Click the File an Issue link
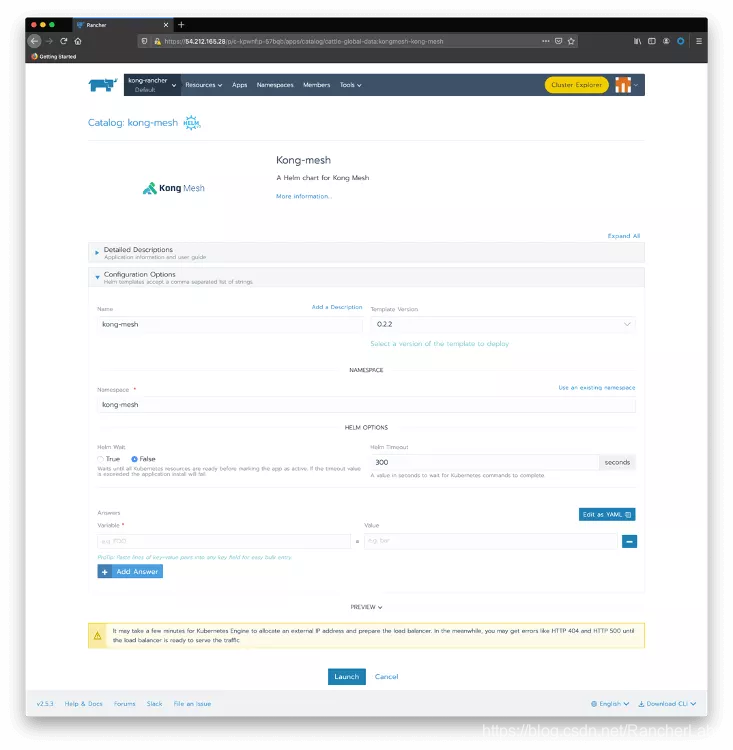 pyautogui.click(x=192, y=704)
